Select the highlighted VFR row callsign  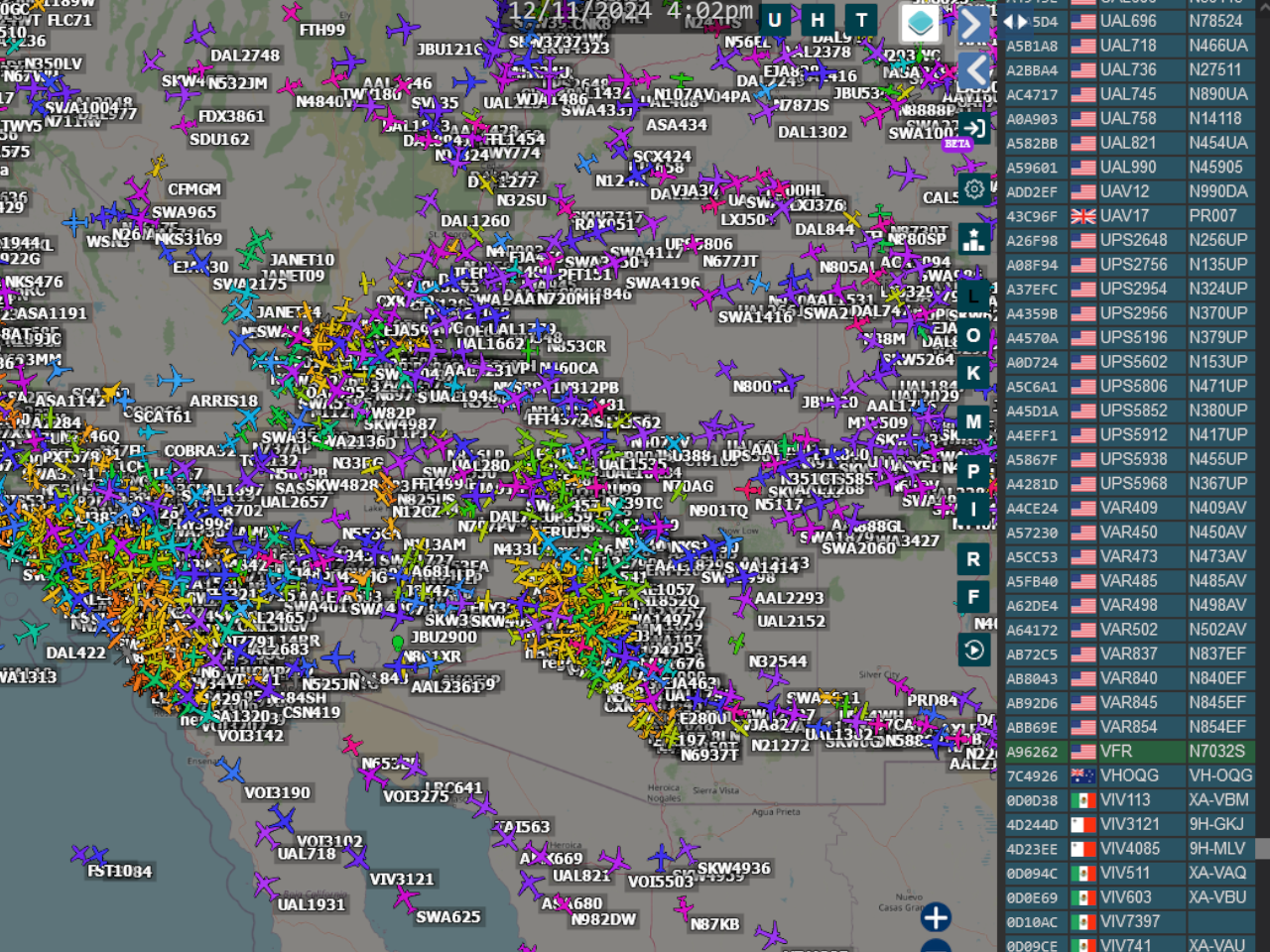click(x=1116, y=752)
